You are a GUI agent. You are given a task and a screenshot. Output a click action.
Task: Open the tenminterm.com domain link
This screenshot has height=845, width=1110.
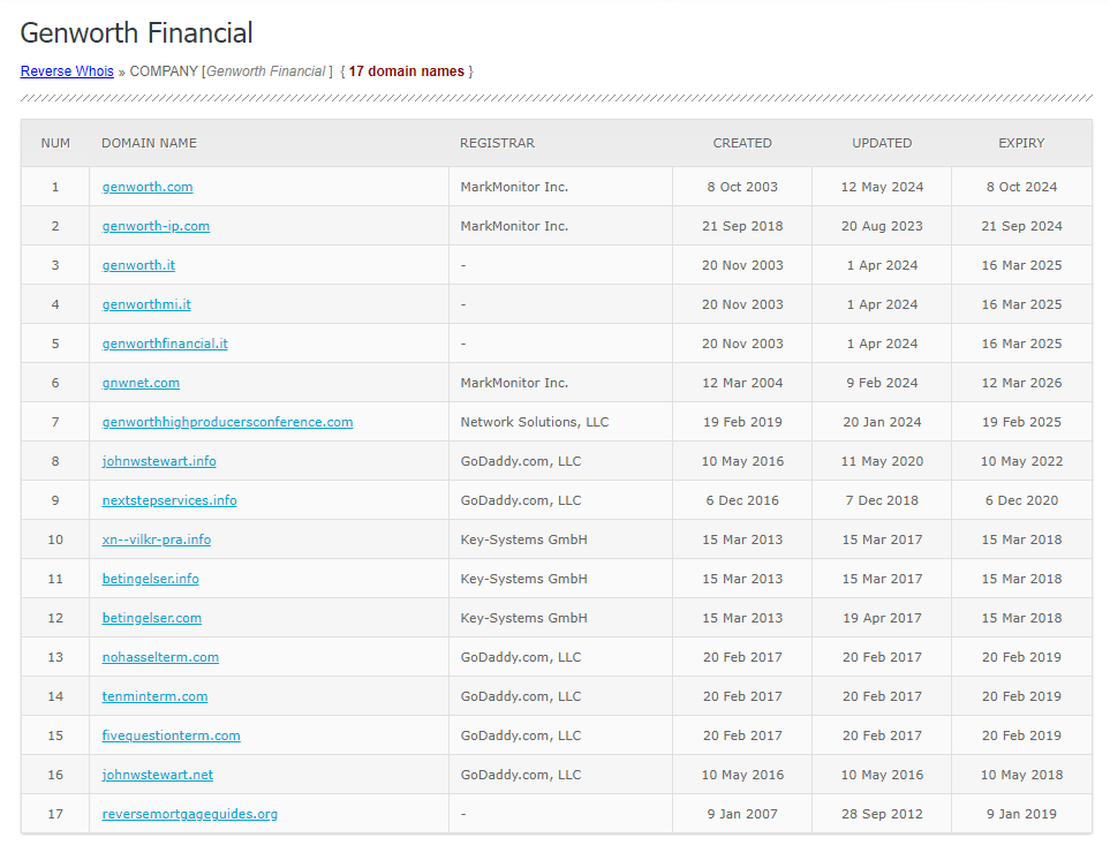(154, 696)
